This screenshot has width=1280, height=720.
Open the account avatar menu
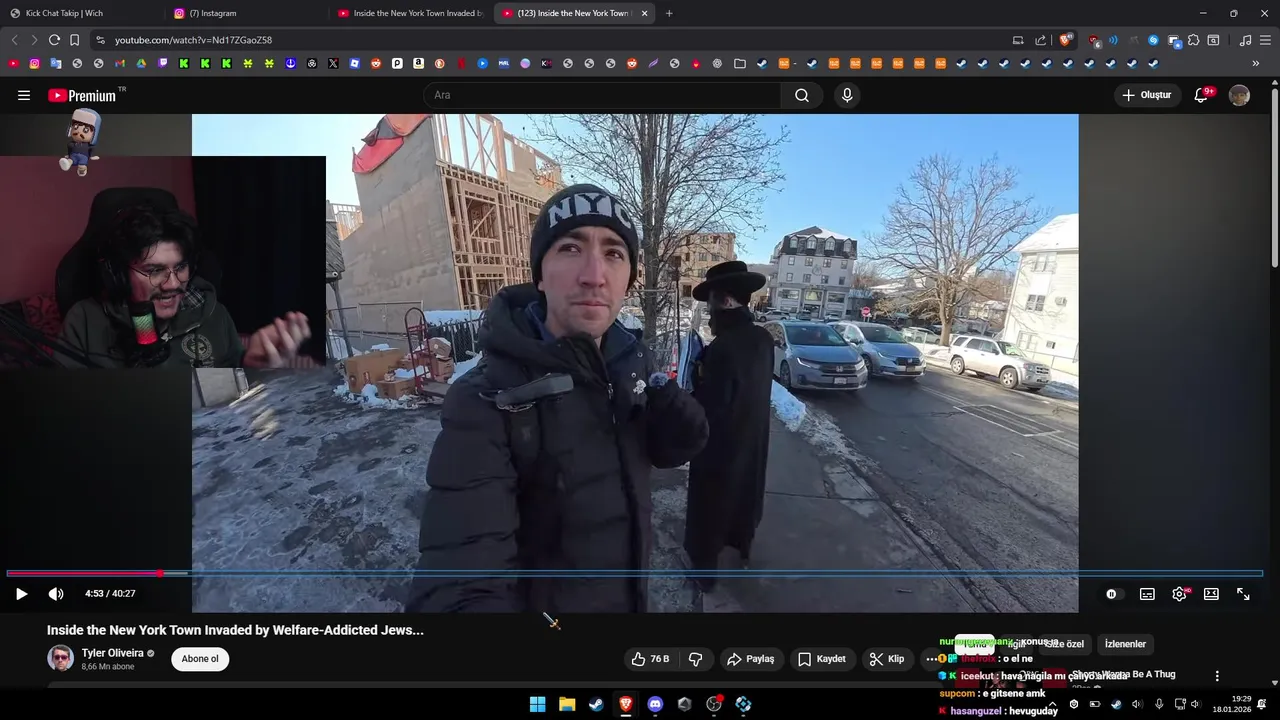pyautogui.click(x=1239, y=95)
